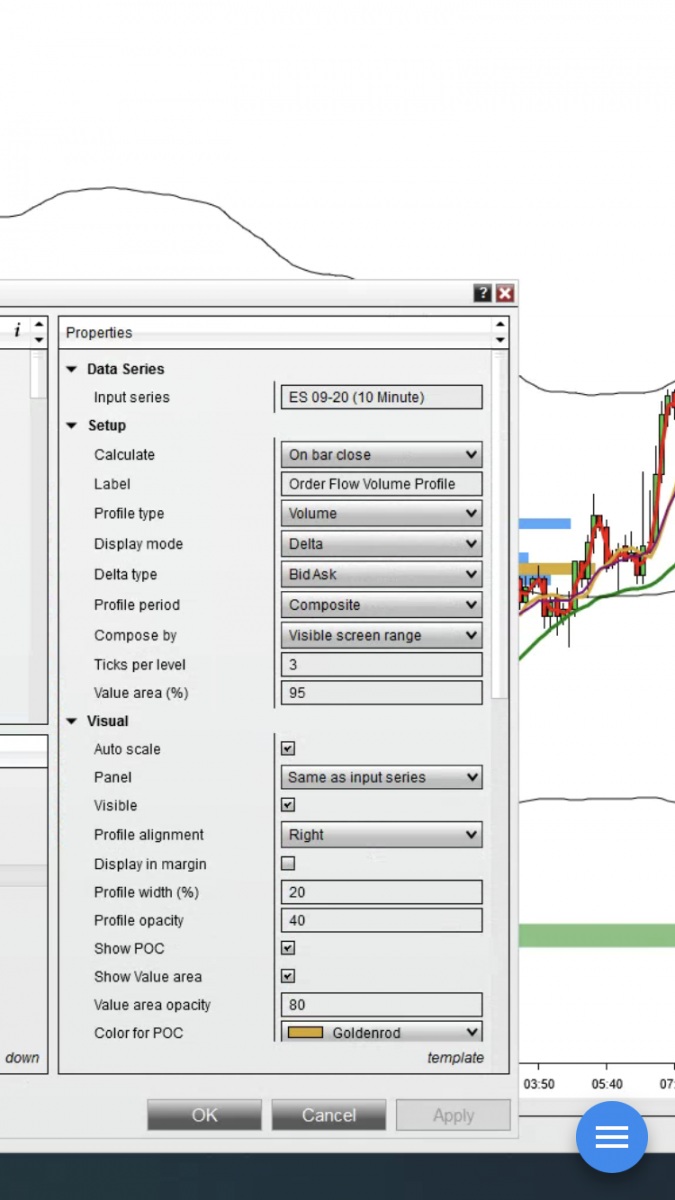Viewport: 675px width, 1200px height.
Task: Close the indicator properties dialog
Action: (505, 293)
